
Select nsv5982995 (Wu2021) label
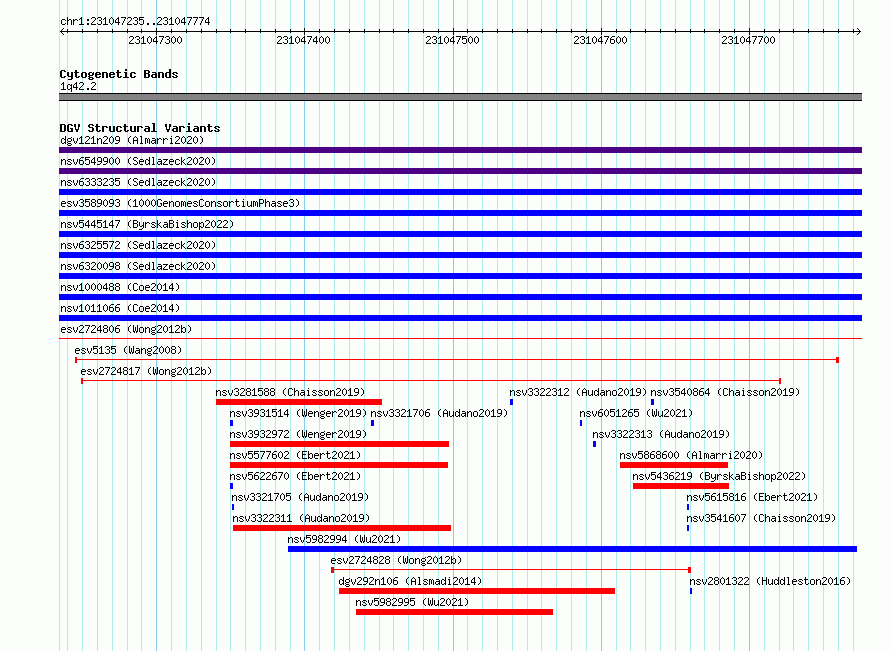[412, 602]
